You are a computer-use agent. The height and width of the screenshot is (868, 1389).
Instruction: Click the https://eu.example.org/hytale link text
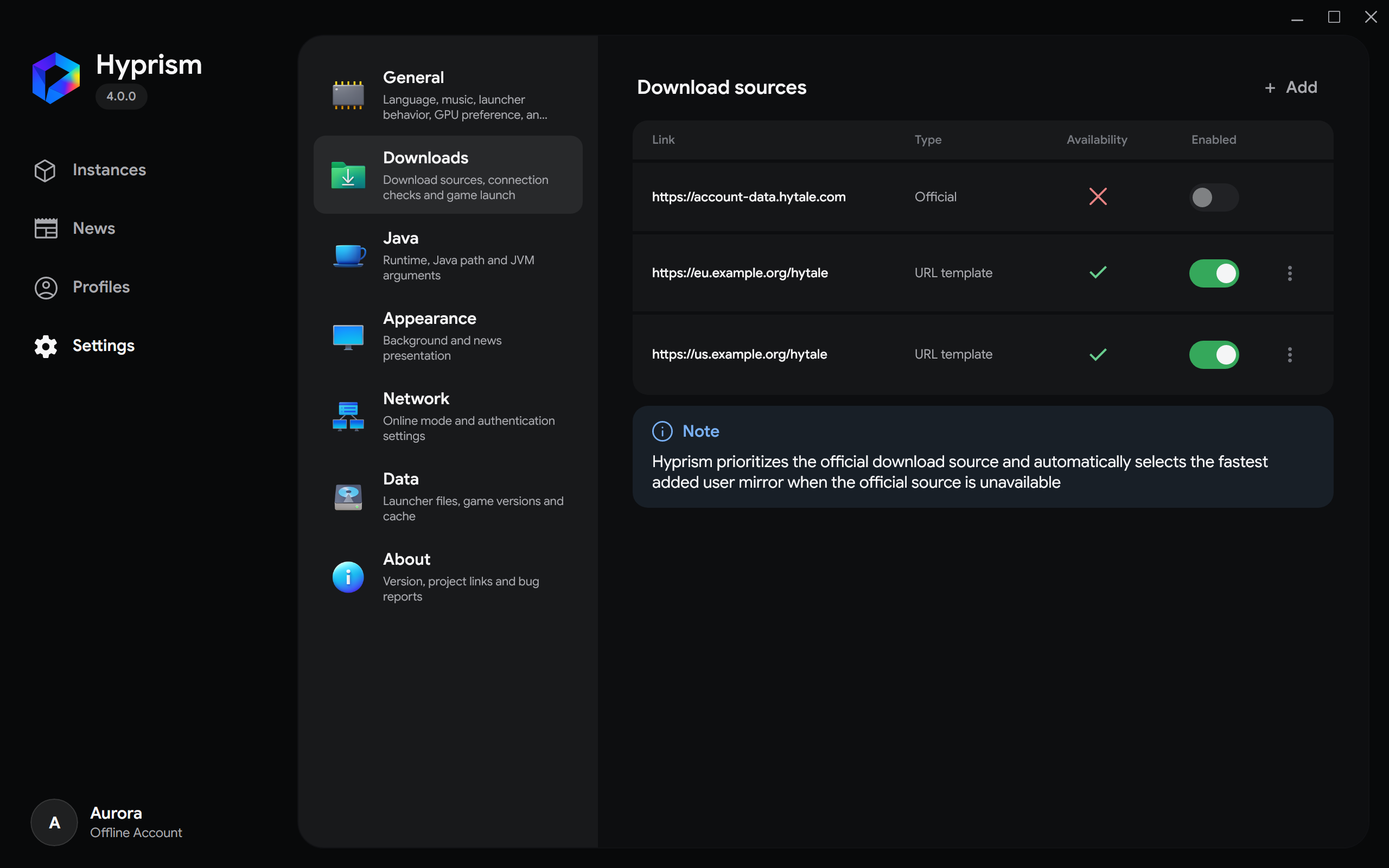click(740, 273)
